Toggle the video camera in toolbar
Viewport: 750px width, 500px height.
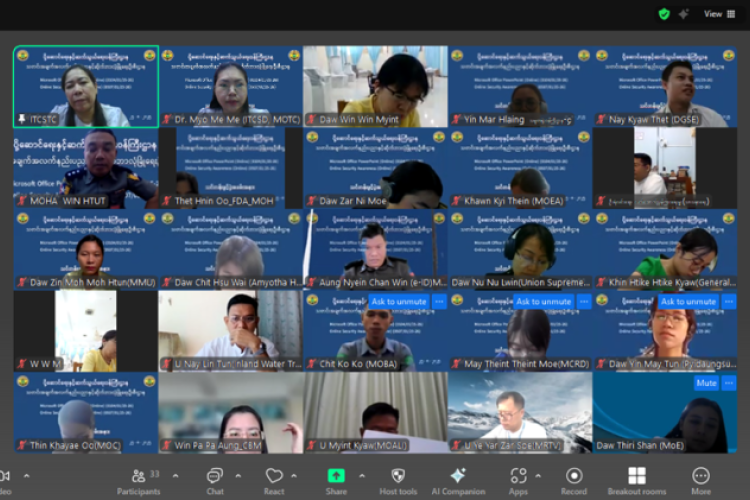pyautogui.click(x=5, y=476)
